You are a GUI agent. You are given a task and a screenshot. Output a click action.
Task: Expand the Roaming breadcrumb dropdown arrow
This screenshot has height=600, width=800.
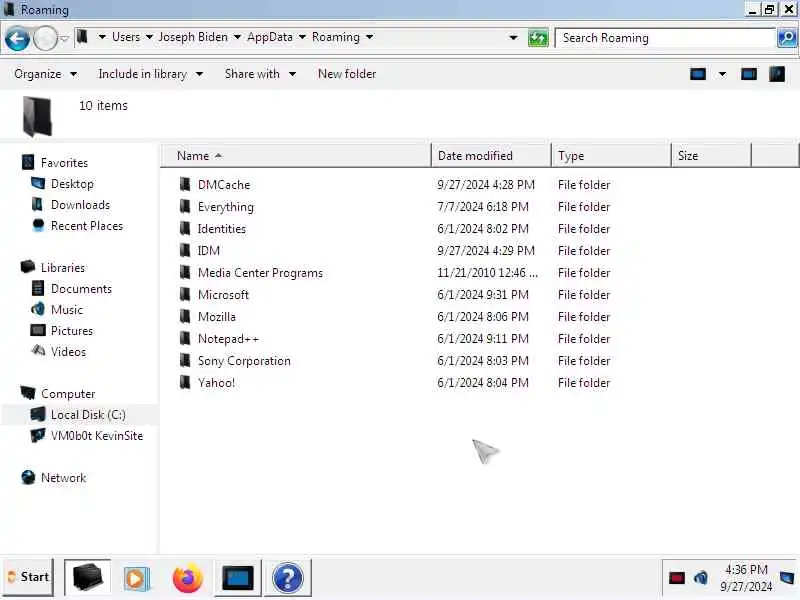pyautogui.click(x=369, y=37)
